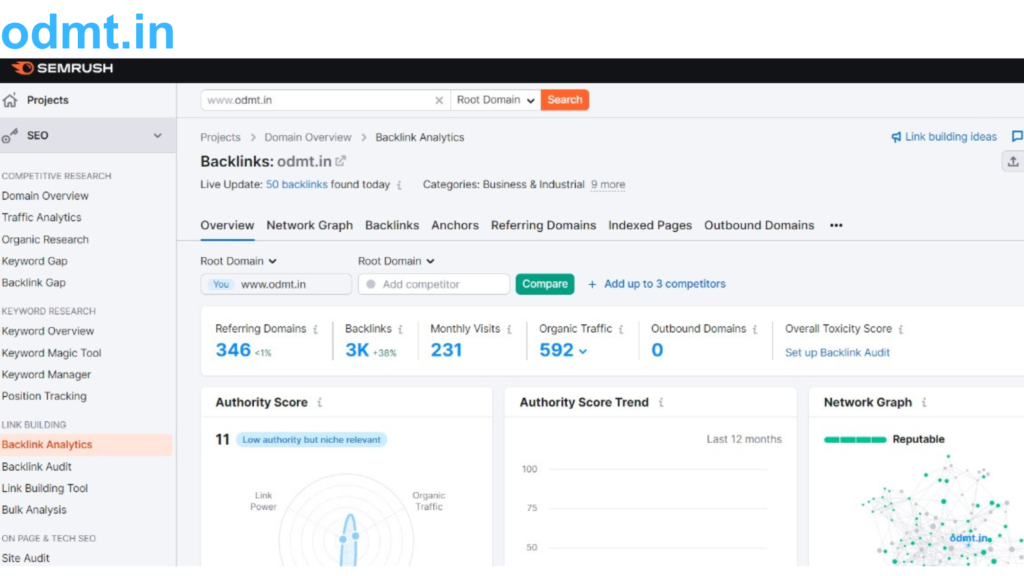1024x576 pixels.
Task: Open the 50 backlinks link
Action: click(x=296, y=185)
